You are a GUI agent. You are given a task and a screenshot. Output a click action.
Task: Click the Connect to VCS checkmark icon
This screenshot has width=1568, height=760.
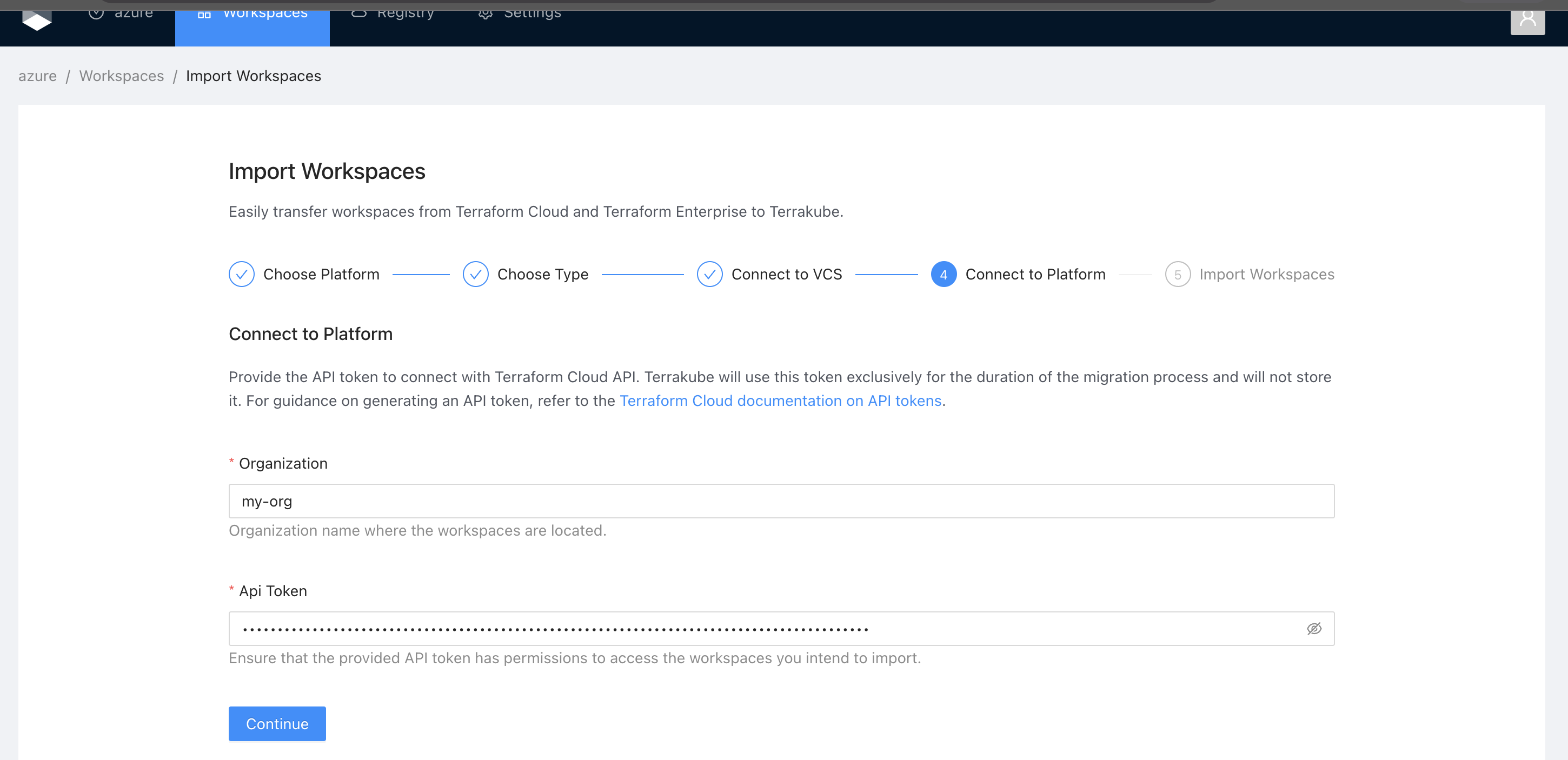tap(709, 275)
